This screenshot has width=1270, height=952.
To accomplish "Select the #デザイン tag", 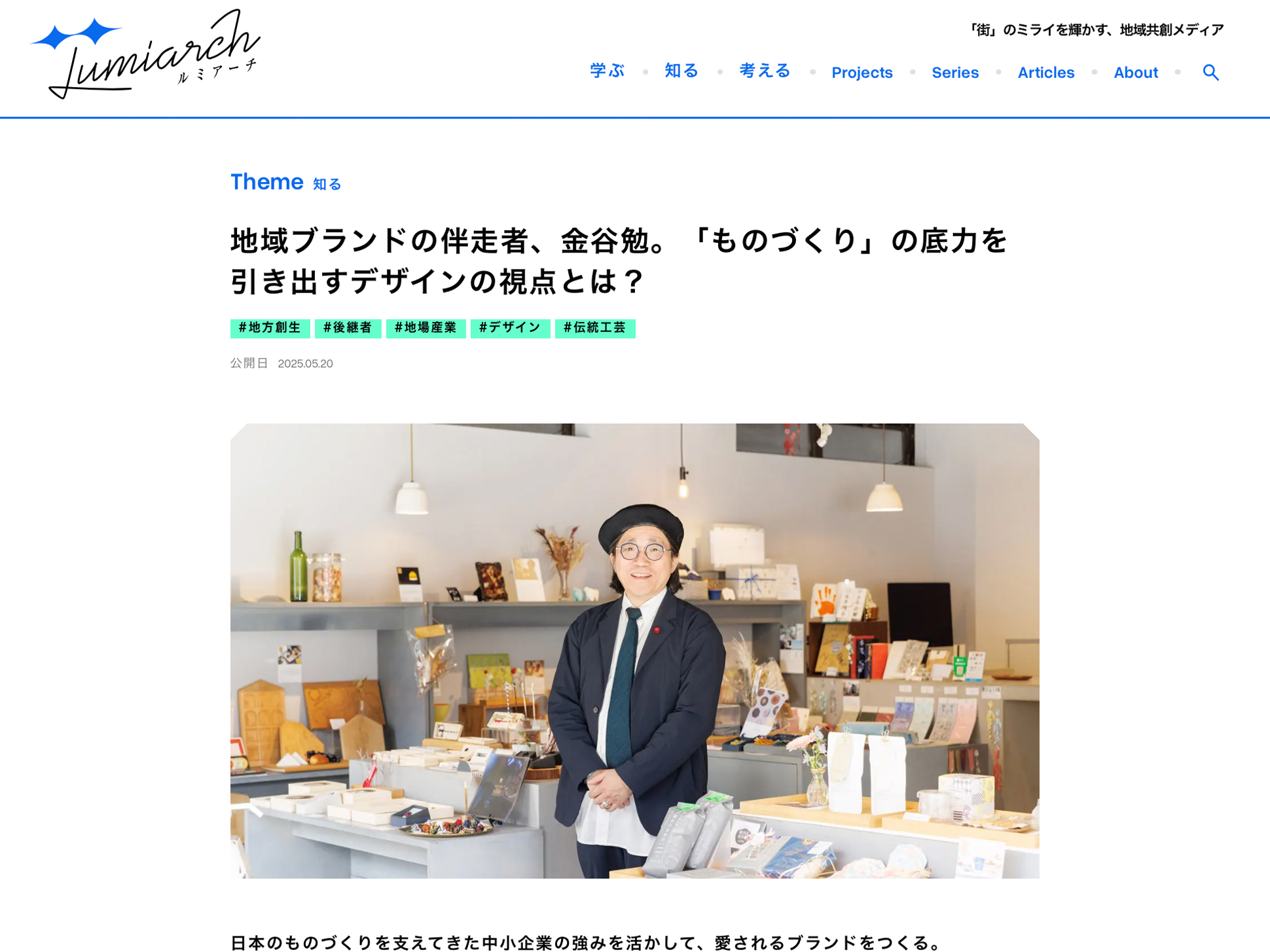I will pyautogui.click(x=510, y=328).
